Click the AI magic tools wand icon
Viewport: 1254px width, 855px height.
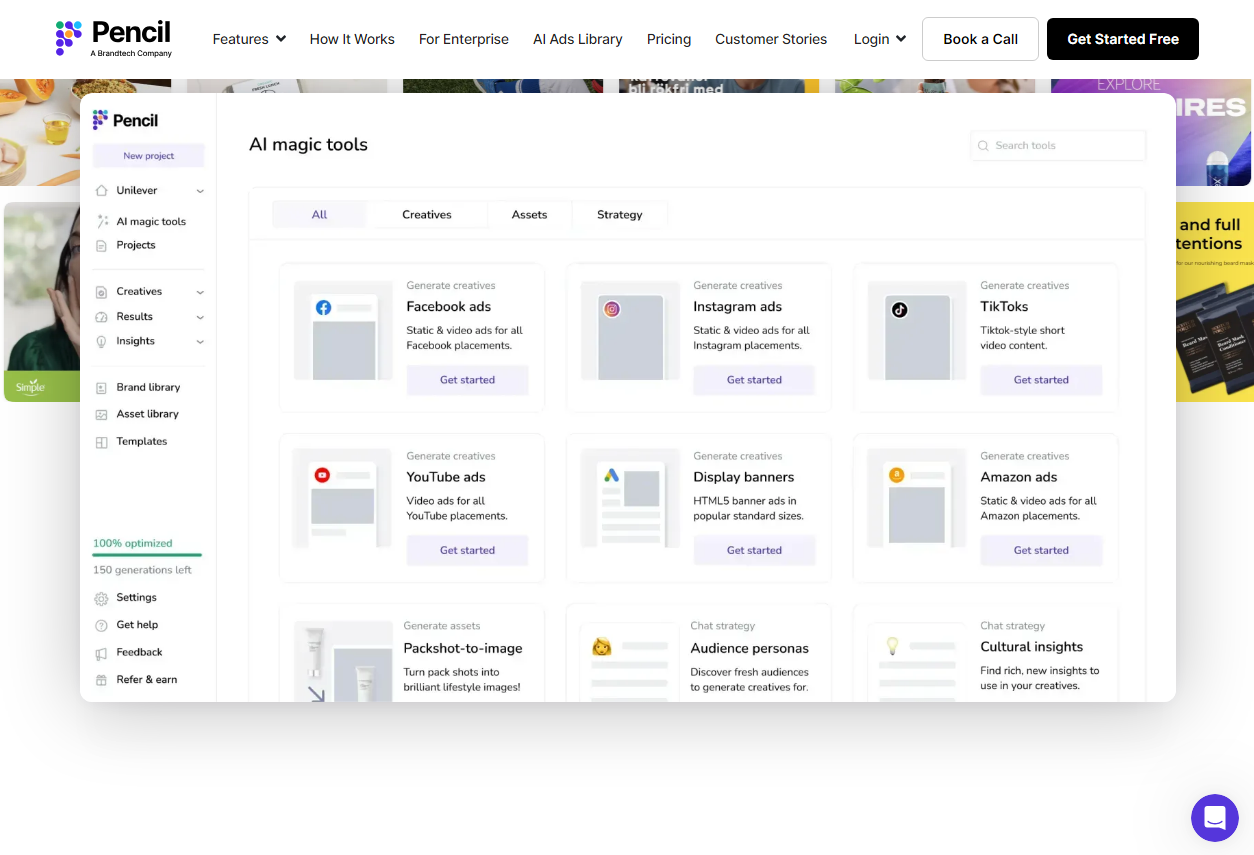(102, 221)
